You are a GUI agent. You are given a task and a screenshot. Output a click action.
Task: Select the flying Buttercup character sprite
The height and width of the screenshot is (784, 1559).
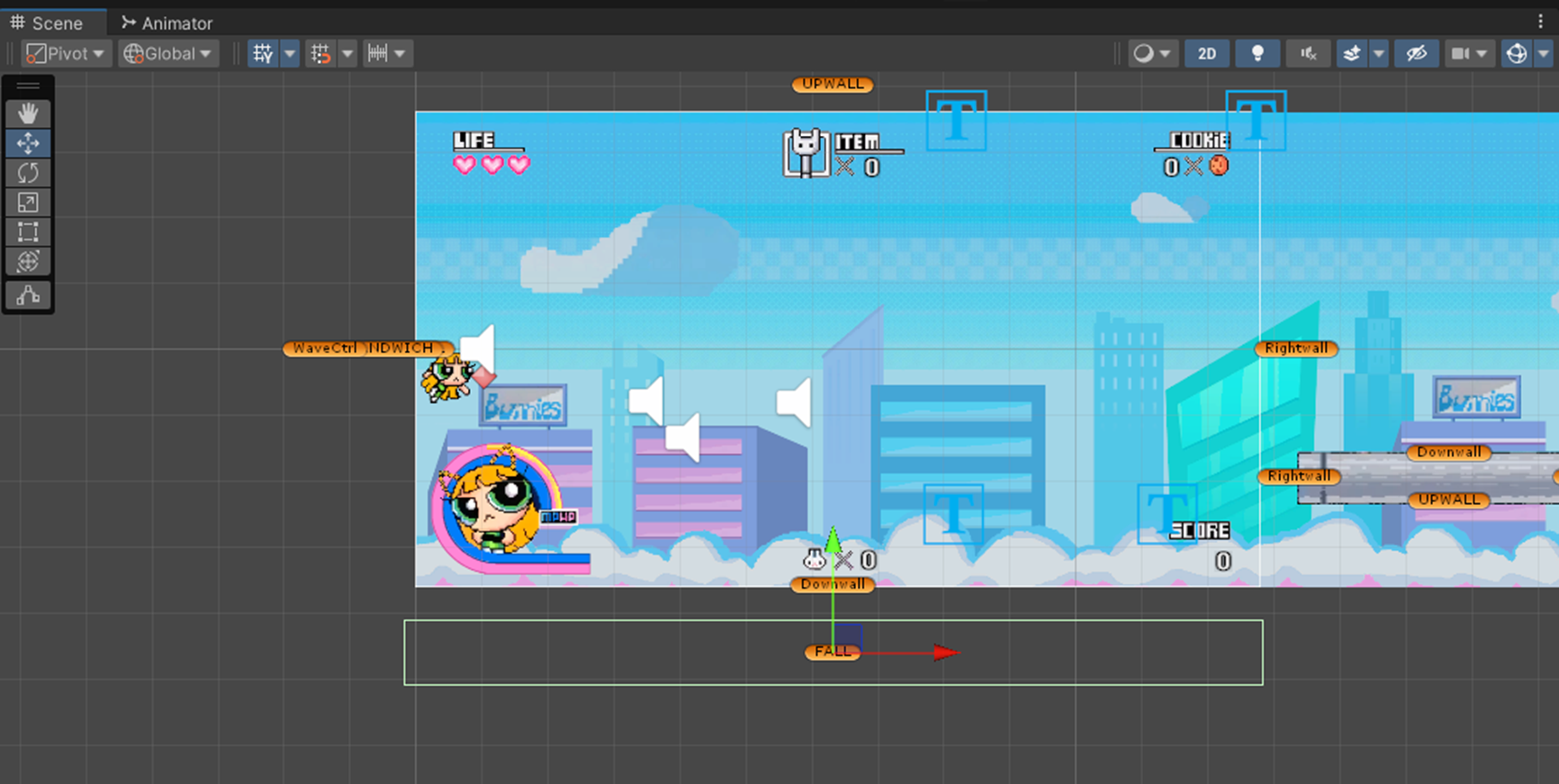coord(446,378)
